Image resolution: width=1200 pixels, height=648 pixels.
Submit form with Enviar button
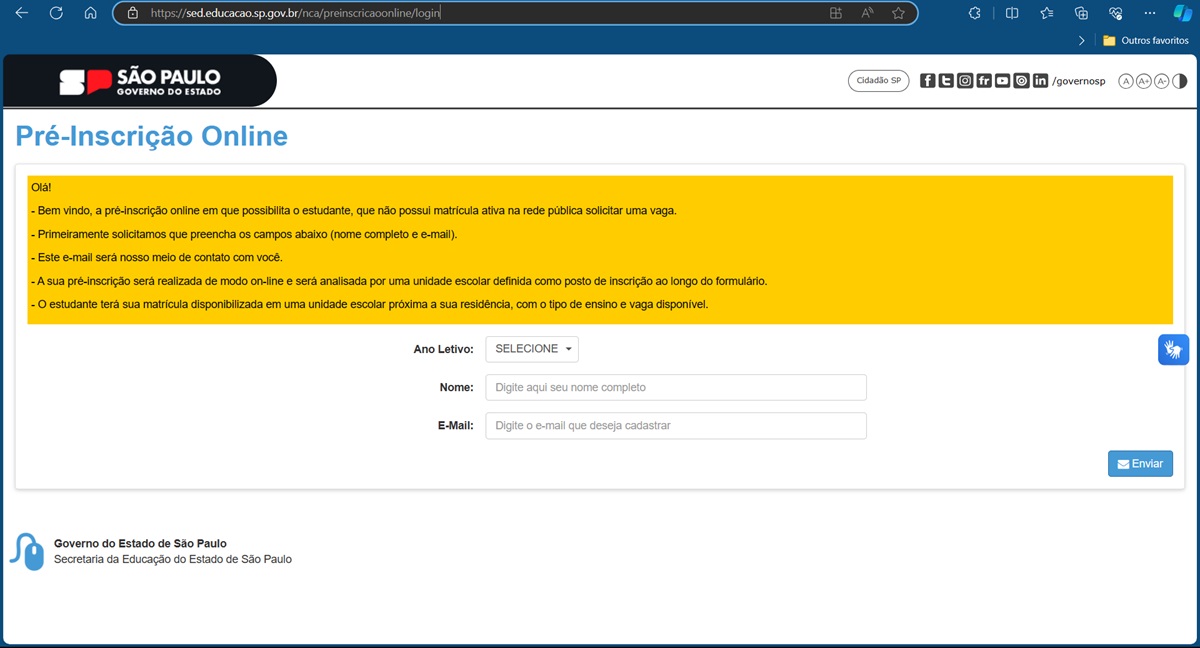tap(1140, 464)
